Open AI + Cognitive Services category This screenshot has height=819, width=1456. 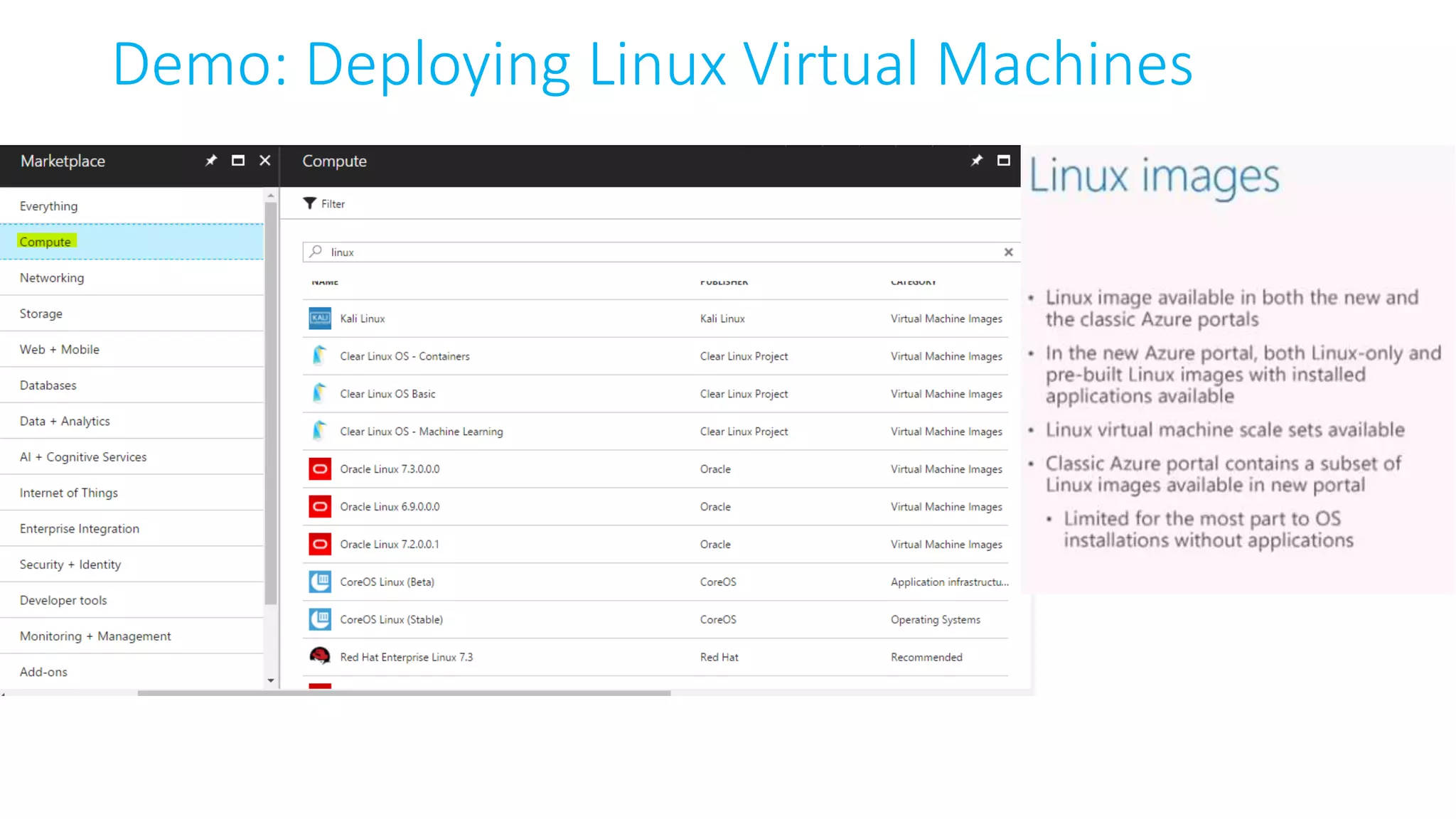tap(132, 457)
